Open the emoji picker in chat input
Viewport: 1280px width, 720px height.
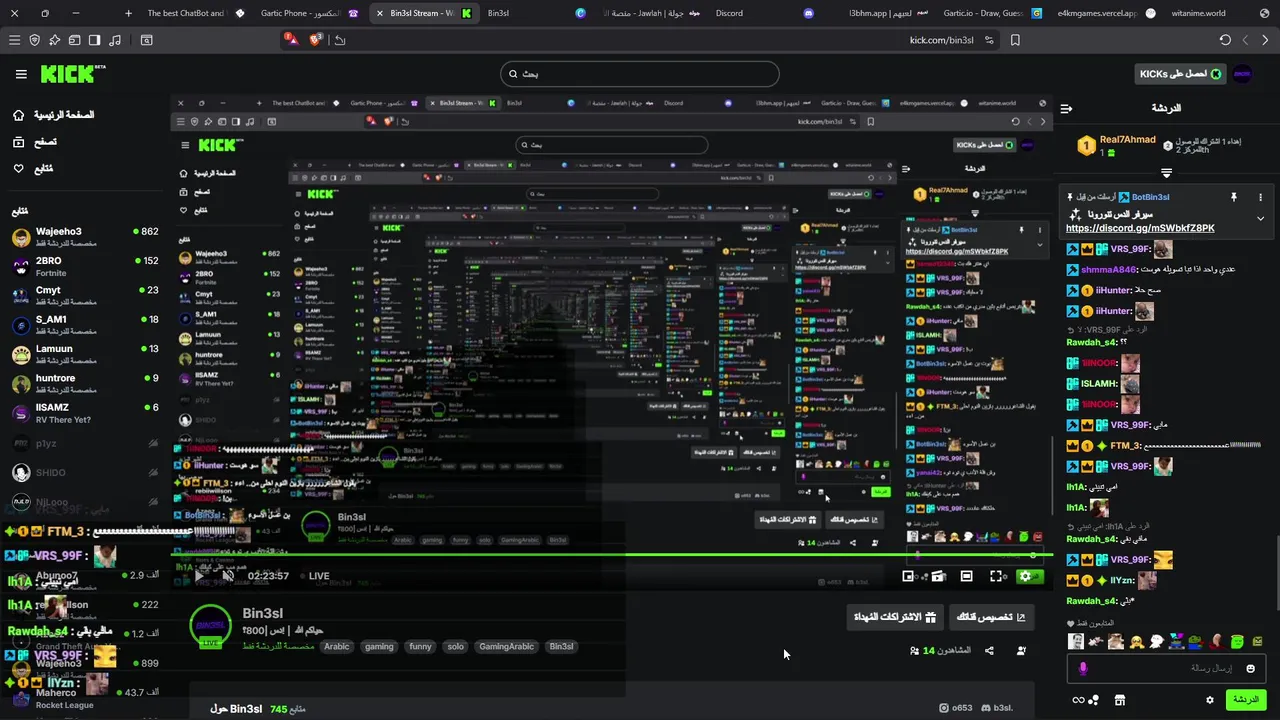tap(1250, 668)
